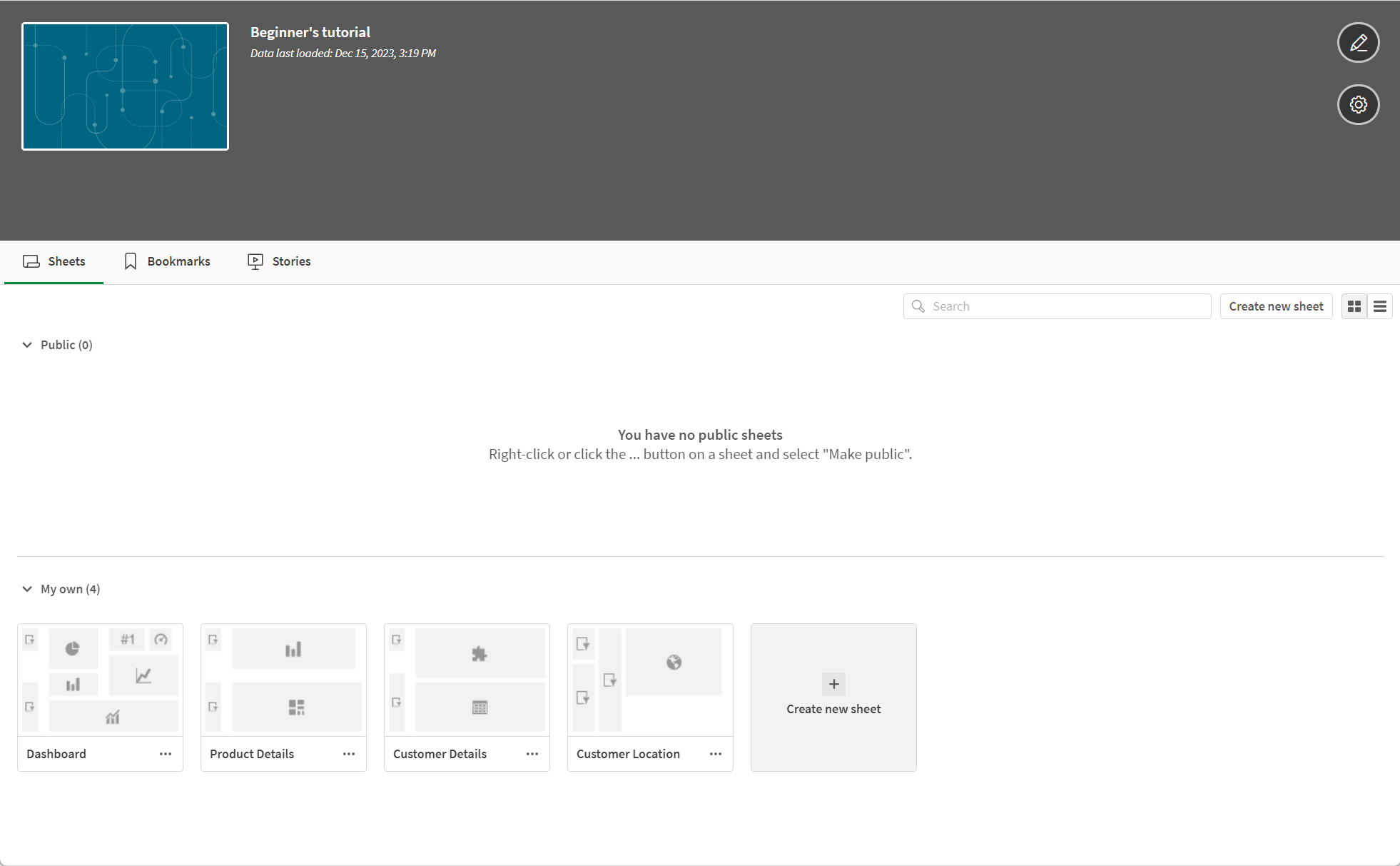
Task: Switch to list view layout icon
Action: point(1379,307)
